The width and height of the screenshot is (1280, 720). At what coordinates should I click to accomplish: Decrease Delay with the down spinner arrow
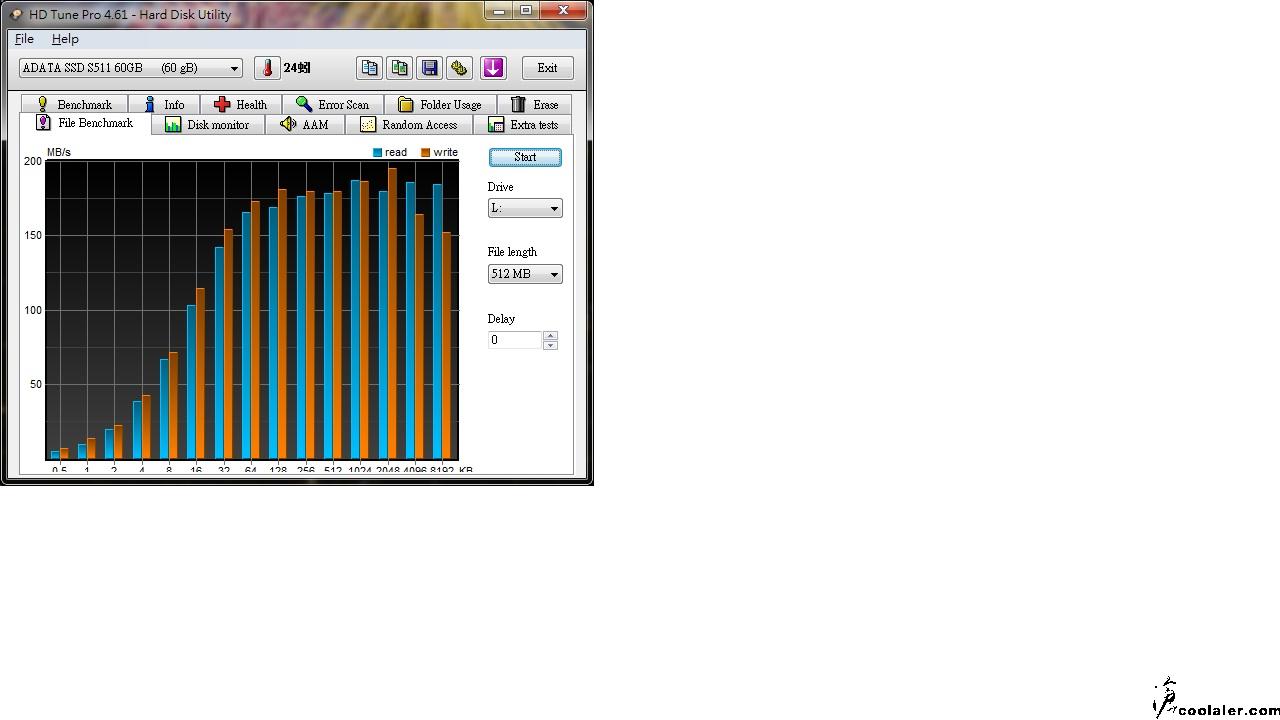(550, 345)
